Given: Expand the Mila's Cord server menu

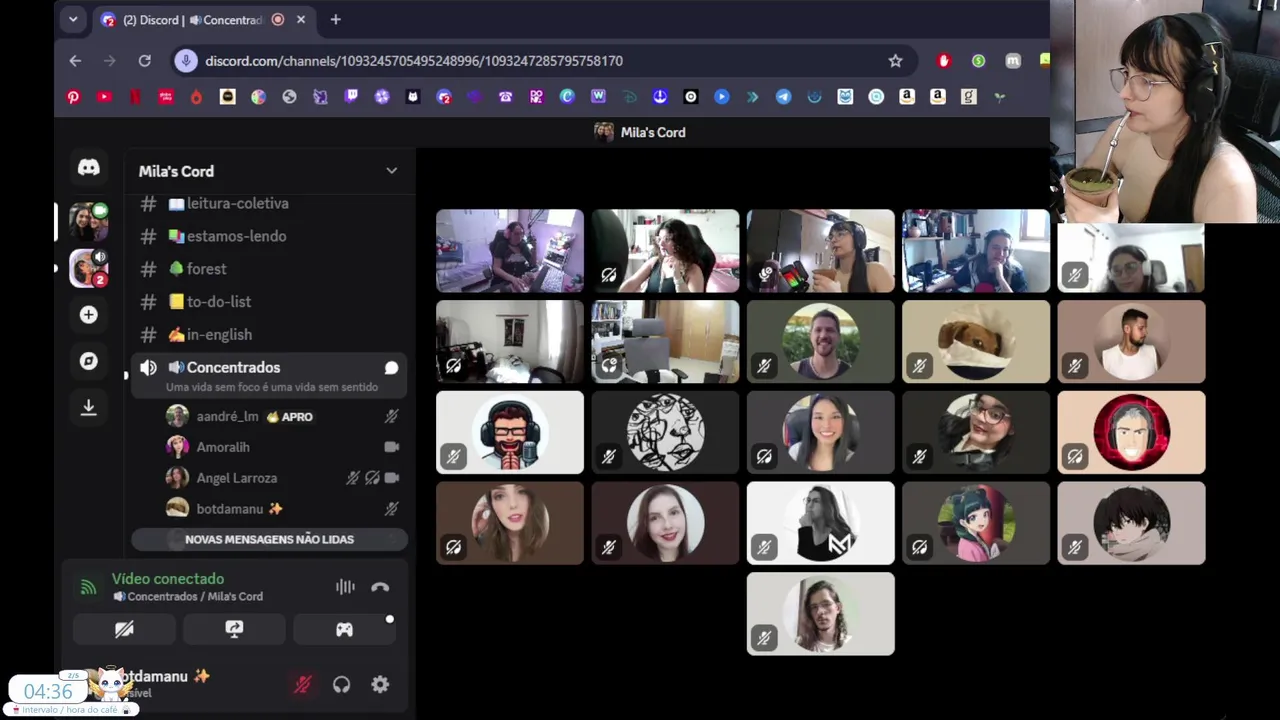Looking at the screenshot, I should click(x=391, y=171).
